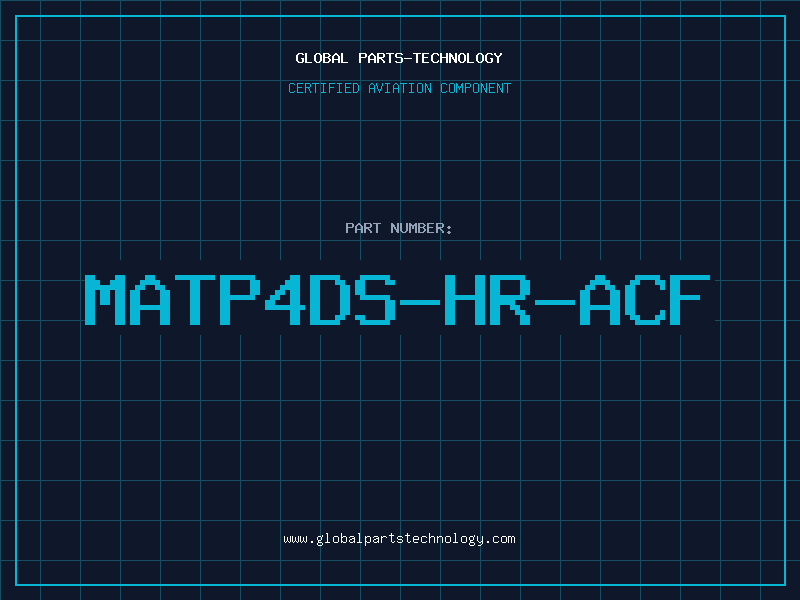
Task: Click the HR segment of the part number
Action: point(489,300)
